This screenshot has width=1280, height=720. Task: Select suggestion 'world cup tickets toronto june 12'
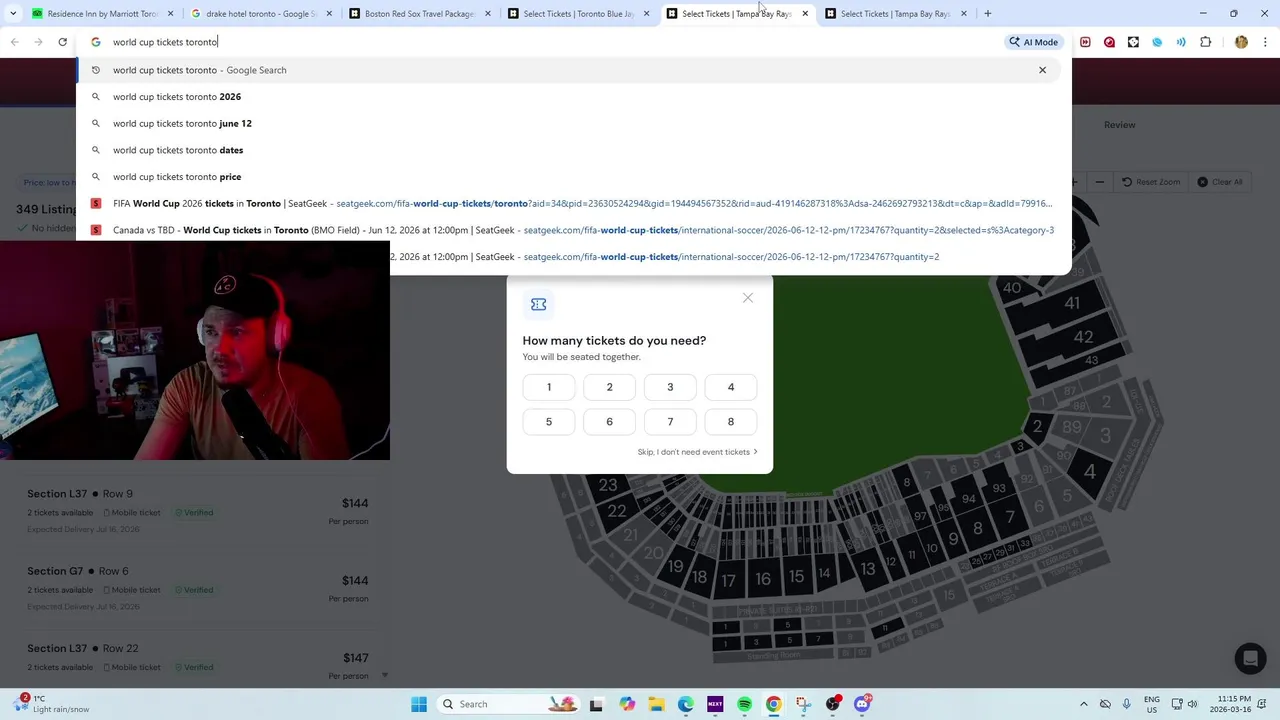click(x=568, y=123)
